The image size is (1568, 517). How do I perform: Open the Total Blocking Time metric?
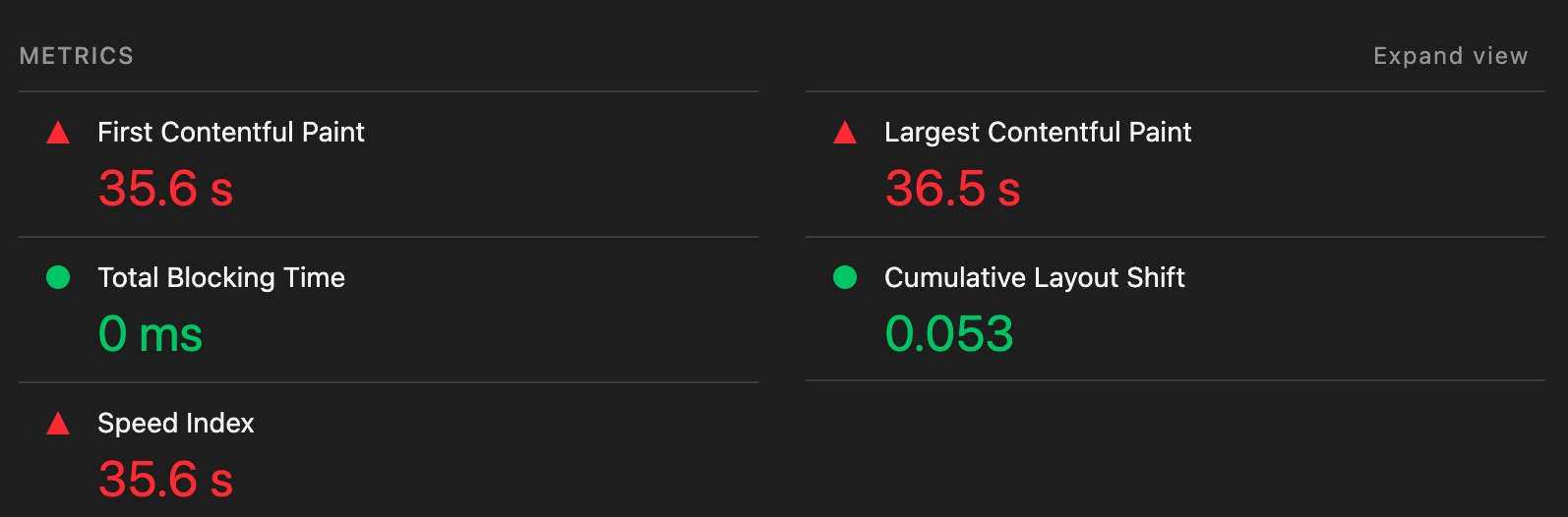pyautogui.click(x=221, y=277)
